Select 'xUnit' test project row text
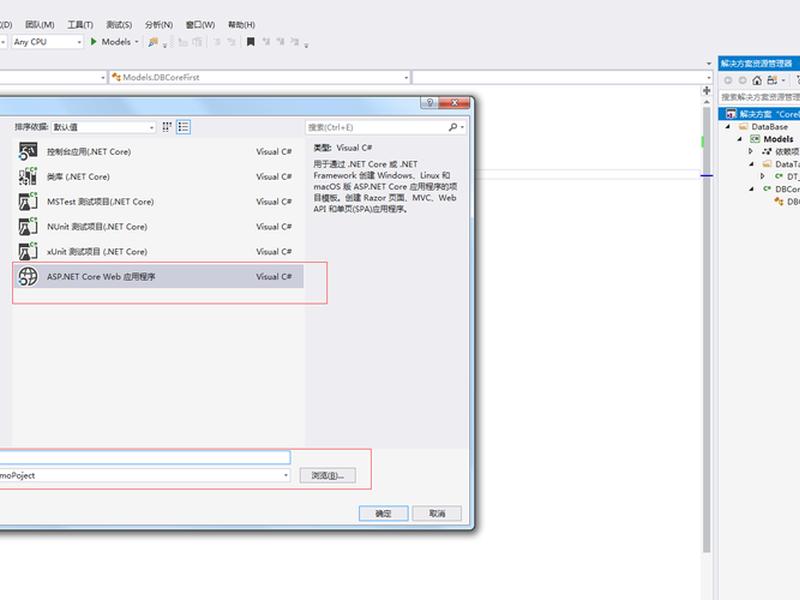This screenshot has height=600, width=800. tap(97, 252)
